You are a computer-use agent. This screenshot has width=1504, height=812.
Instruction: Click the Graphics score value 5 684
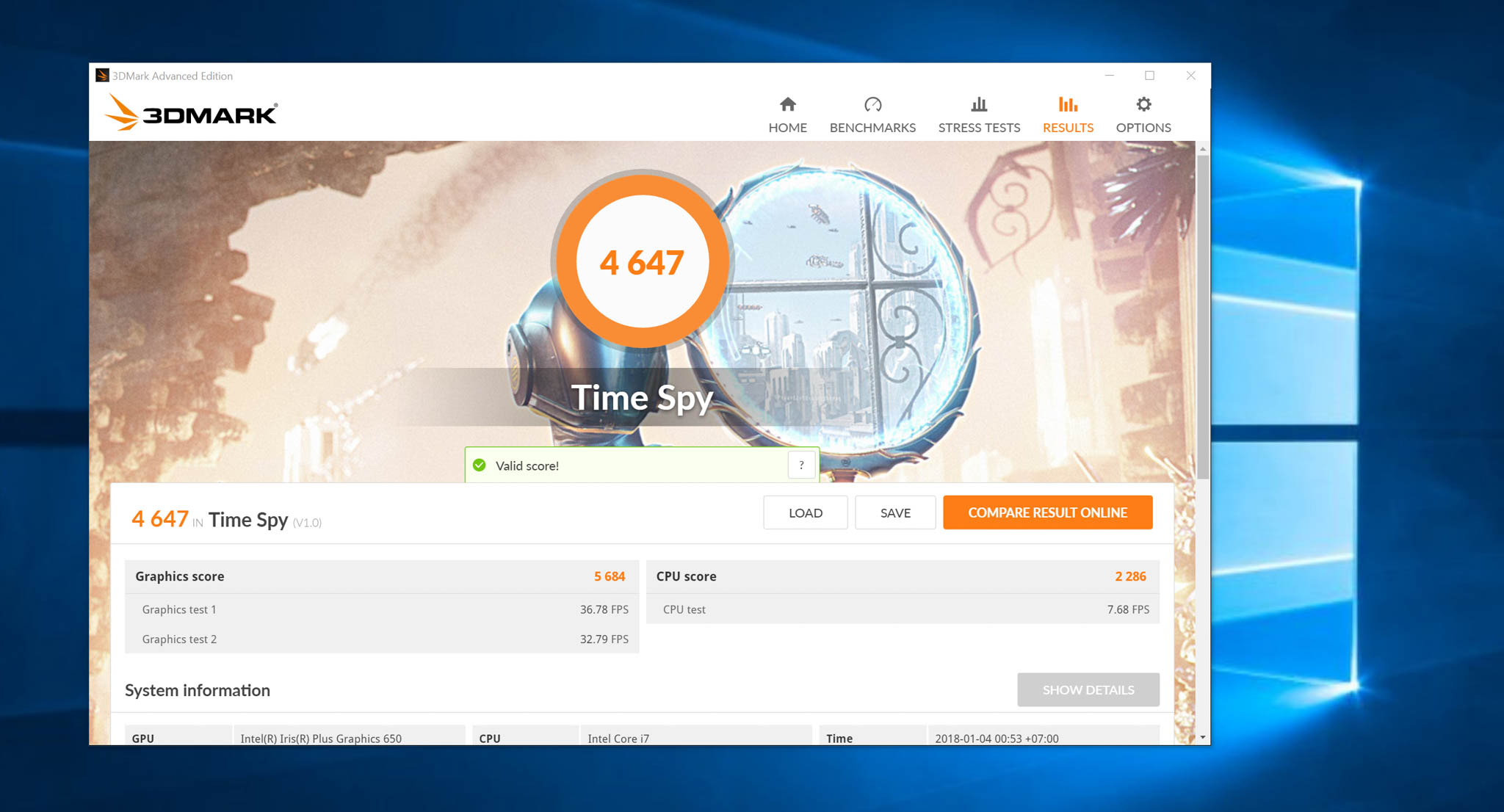[610, 576]
